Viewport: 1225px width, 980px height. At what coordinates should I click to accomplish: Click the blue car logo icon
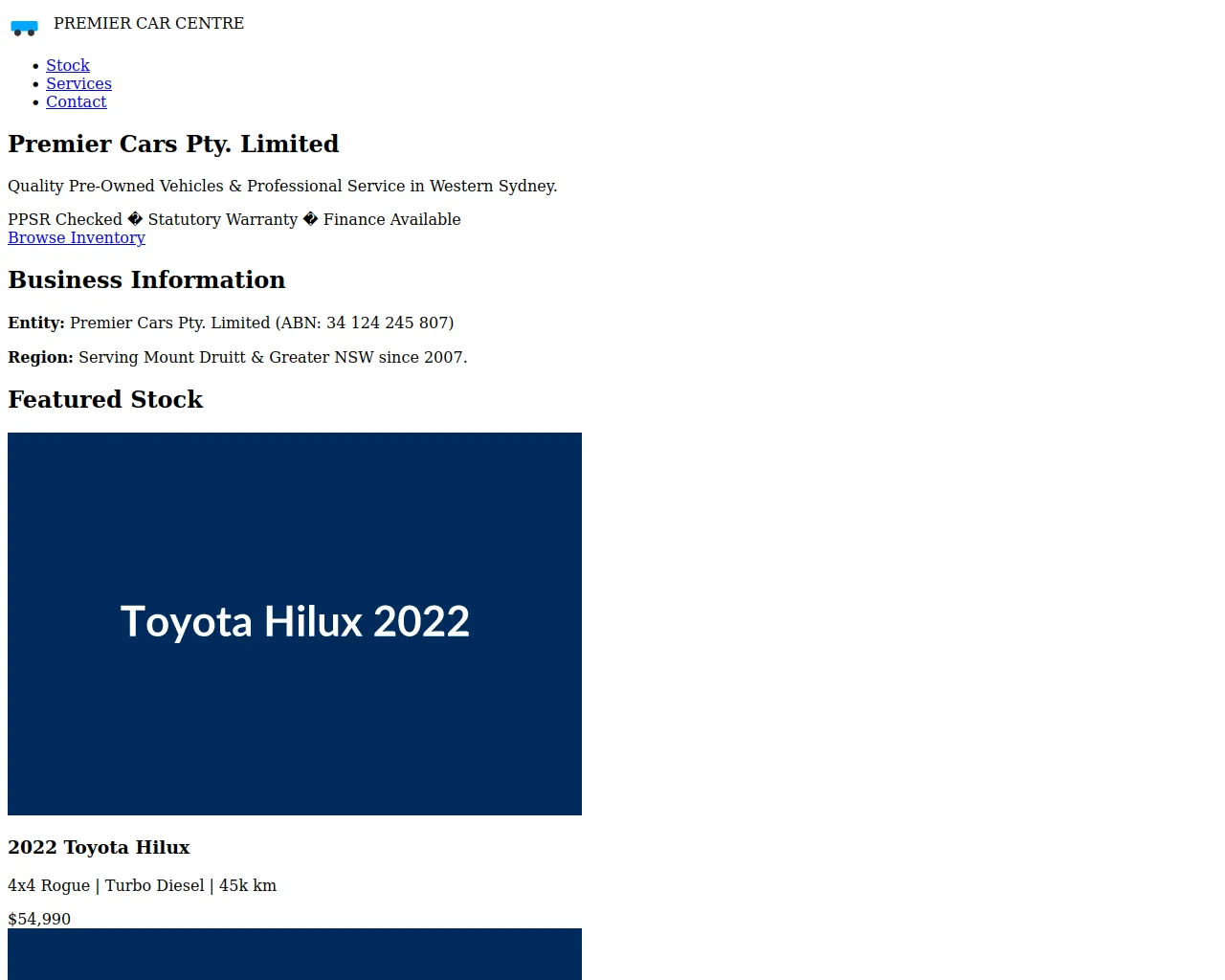[24, 28]
